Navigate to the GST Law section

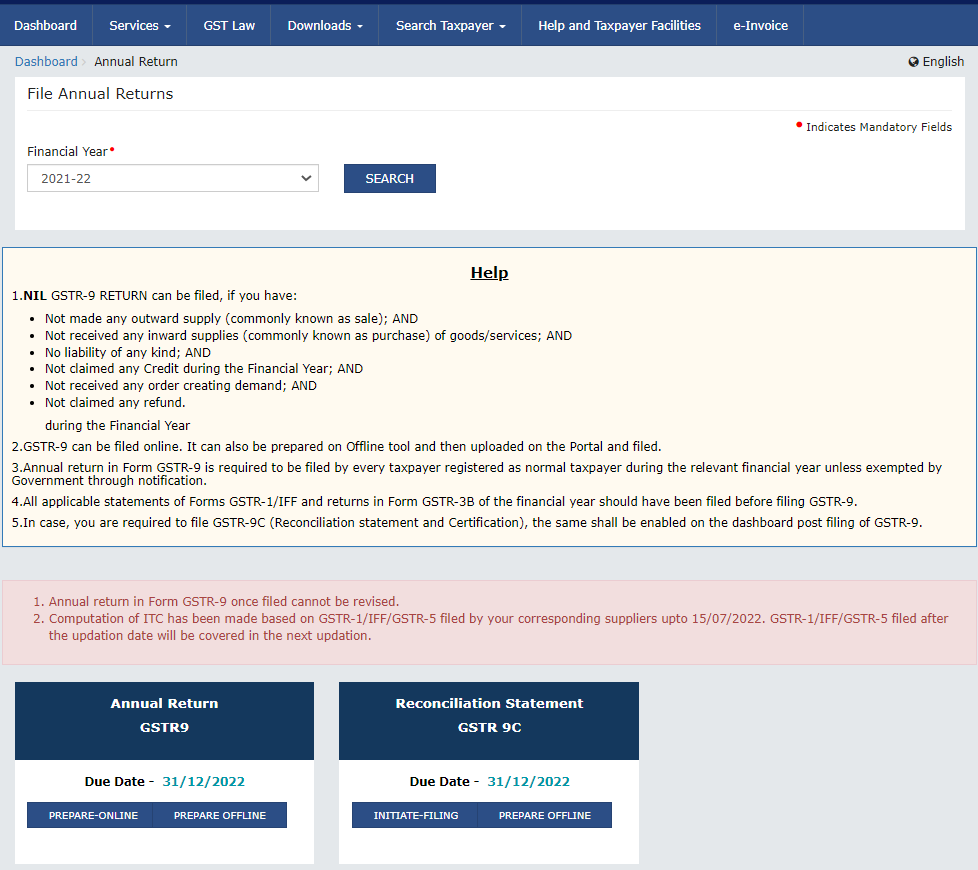pos(228,25)
